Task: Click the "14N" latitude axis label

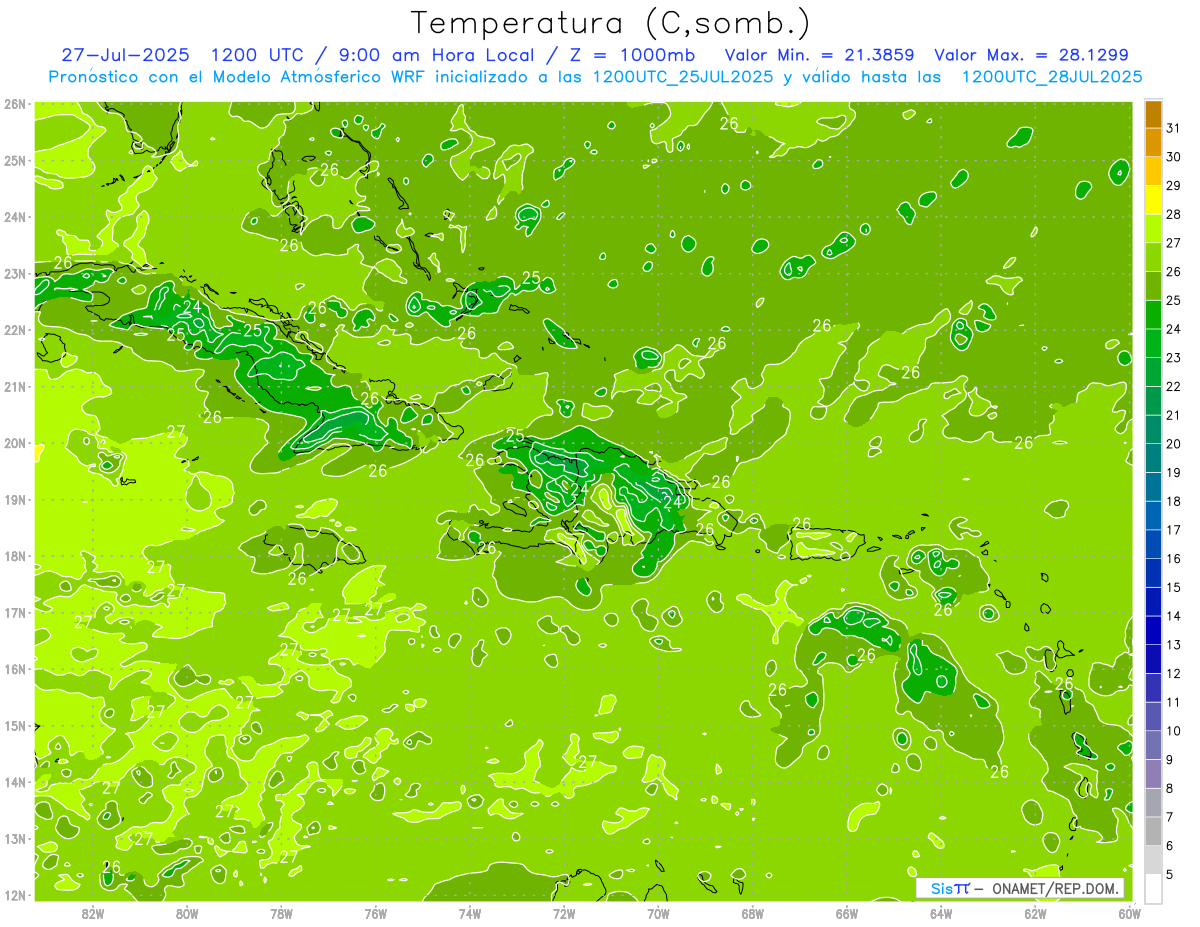Action: 15,782
